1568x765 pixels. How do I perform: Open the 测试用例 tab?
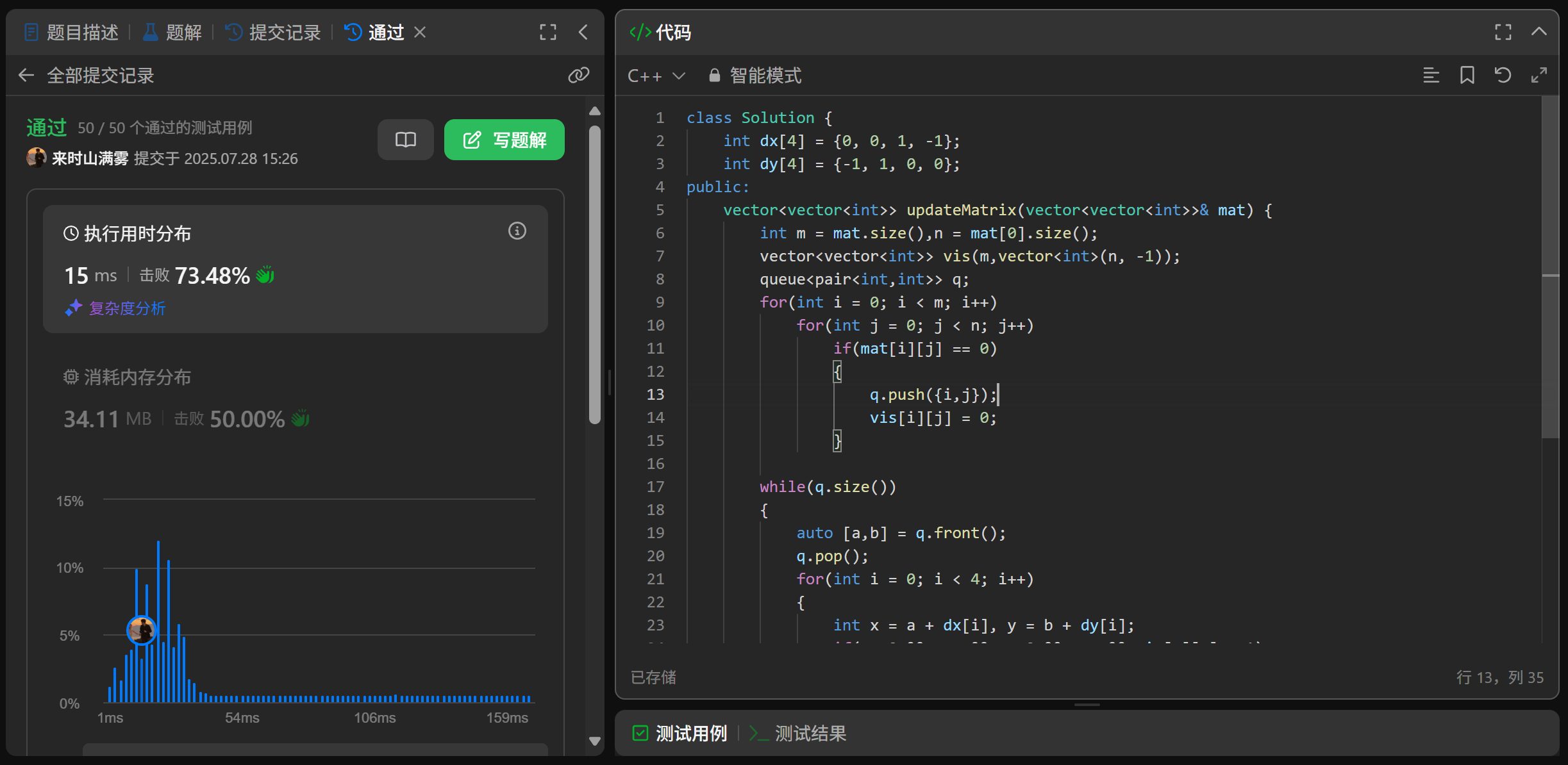pyautogui.click(x=680, y=733)
